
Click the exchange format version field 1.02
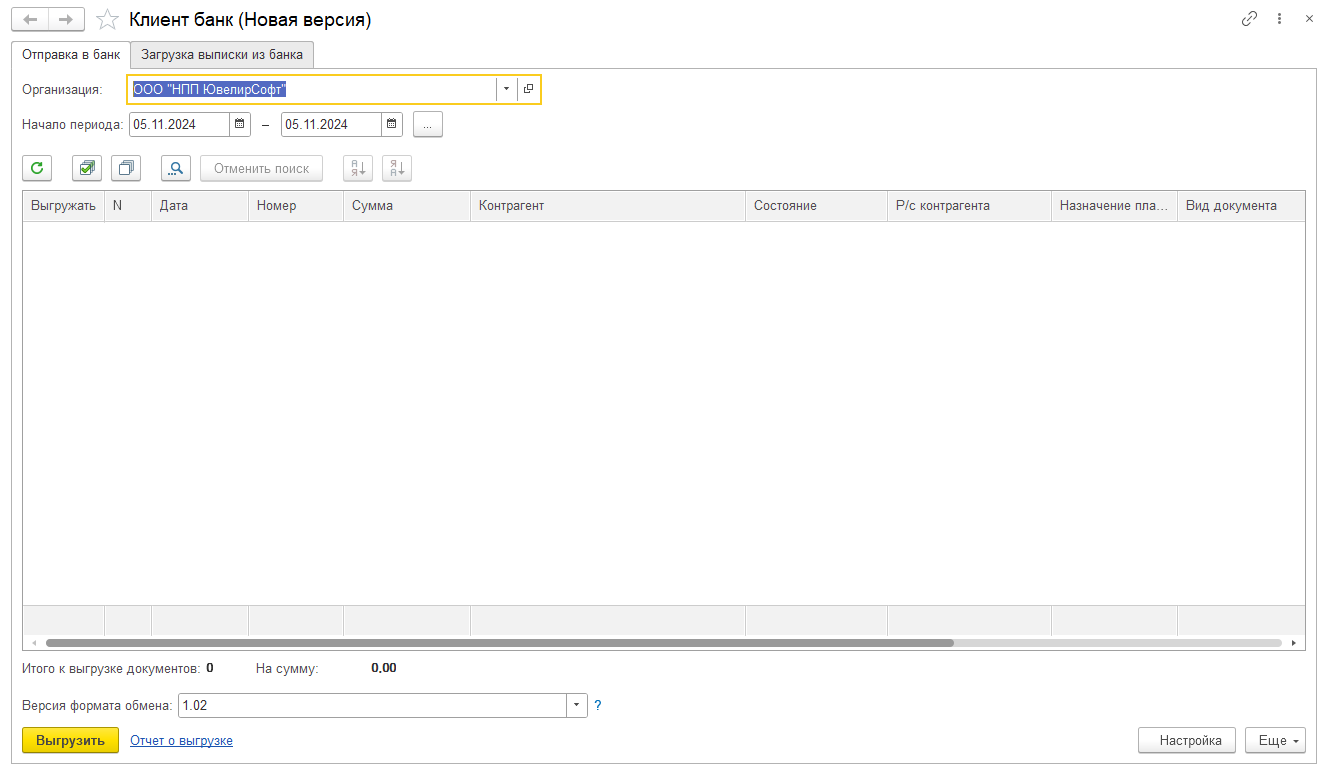pos(372,705)
